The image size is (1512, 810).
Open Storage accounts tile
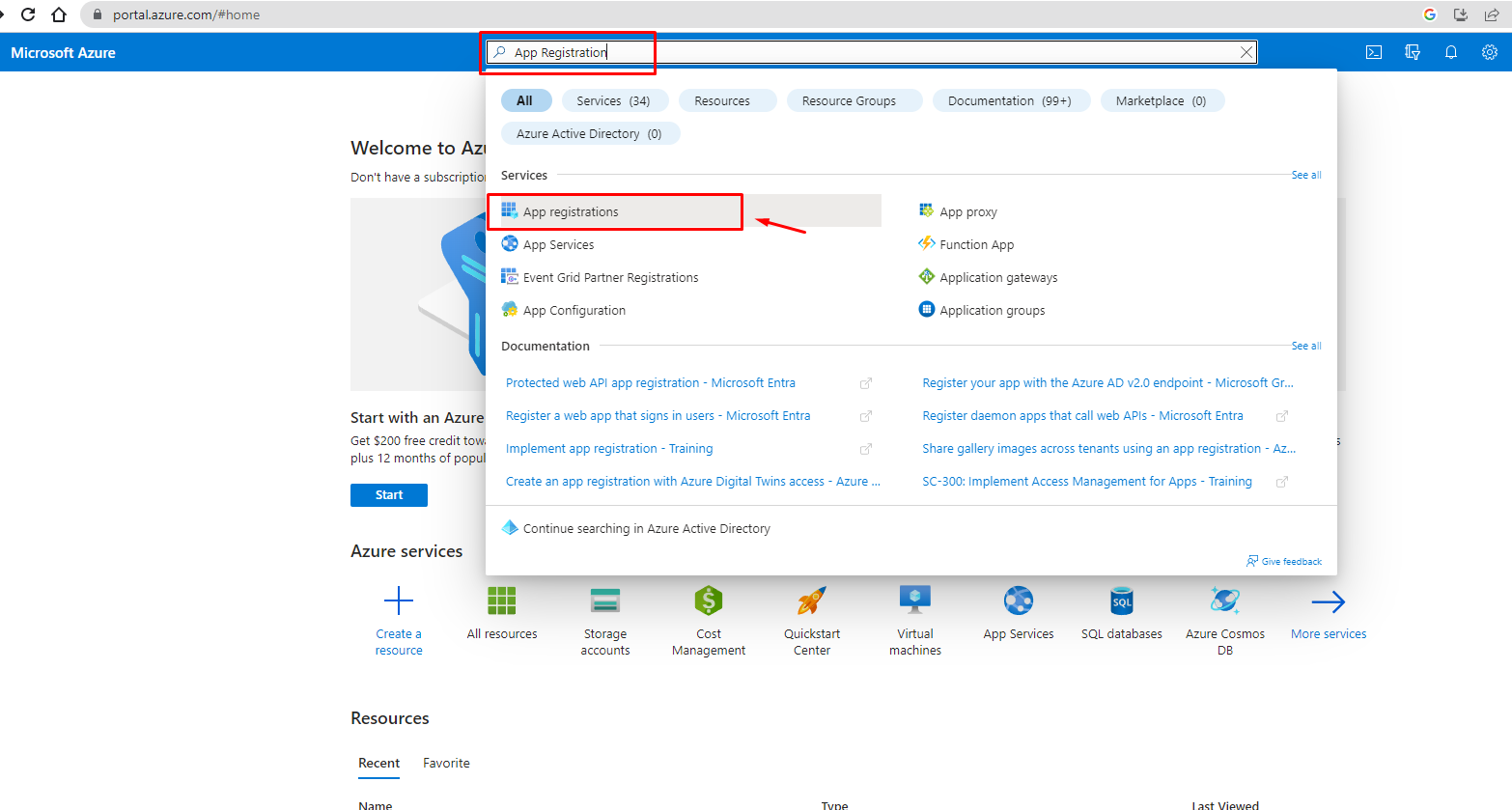tap(605, 621)
